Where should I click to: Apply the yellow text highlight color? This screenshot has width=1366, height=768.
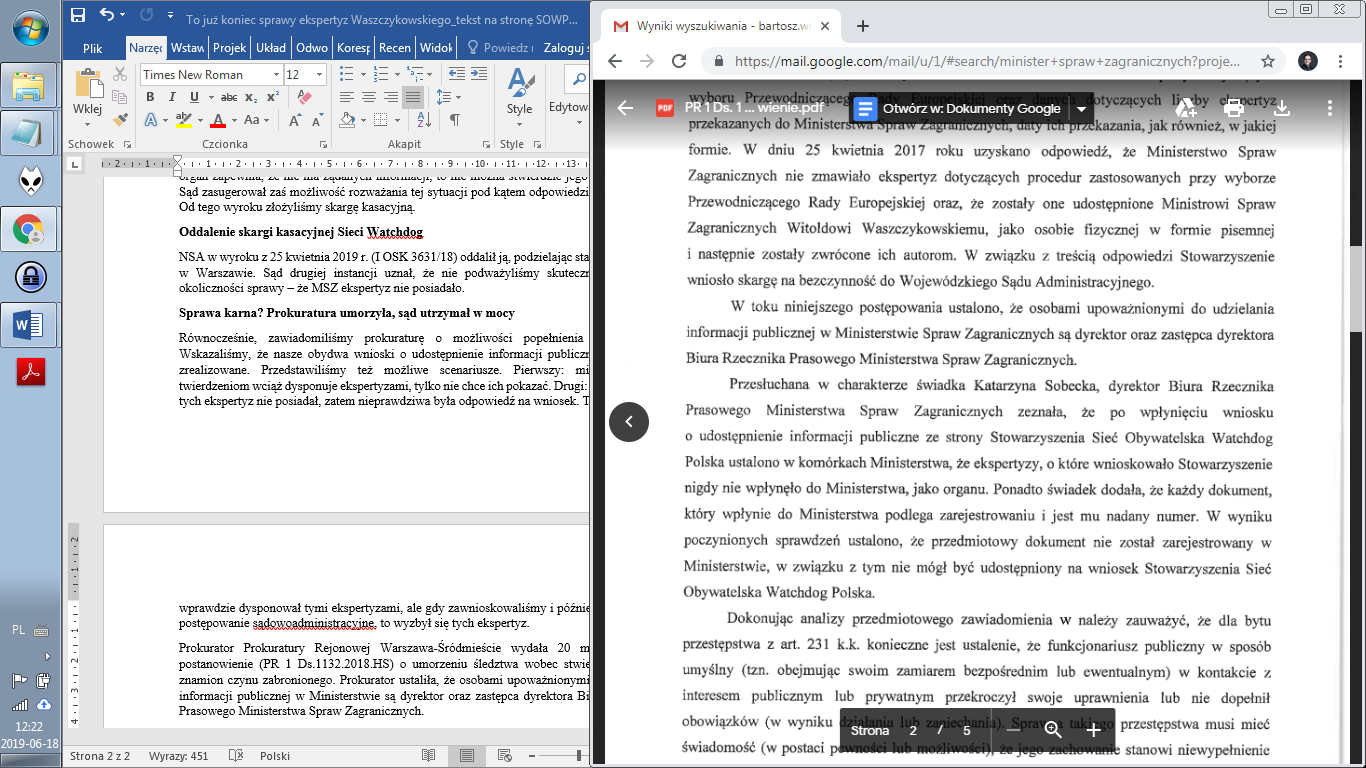(182, 120)
